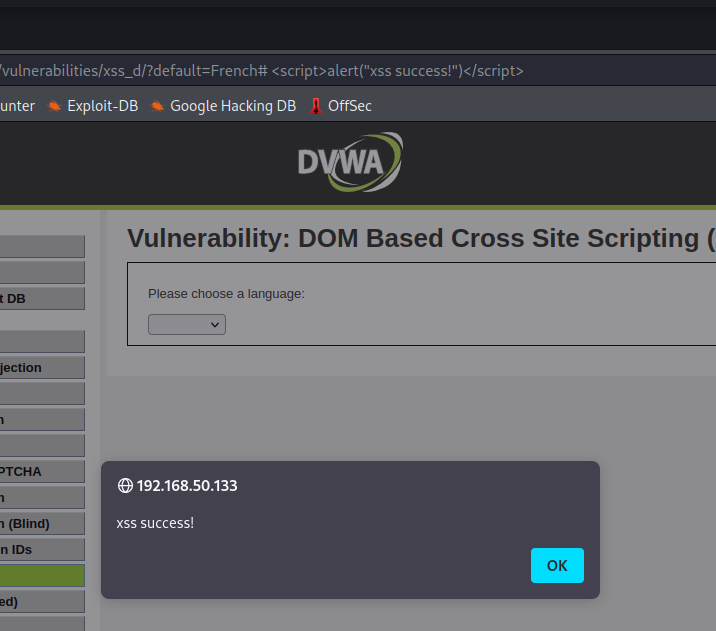Image resolution: width=716 pixels, height=631 pixels.
Task: Click the Exploit-DB bookmark icon
Action: [54, 106]
